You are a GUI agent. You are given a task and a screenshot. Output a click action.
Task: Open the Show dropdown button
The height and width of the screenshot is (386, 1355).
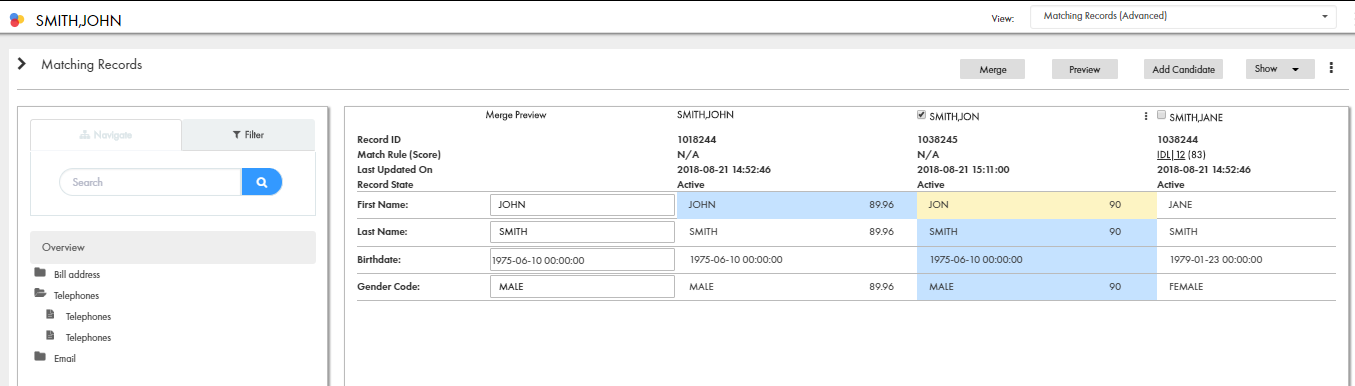click(x=1279, y=69)
